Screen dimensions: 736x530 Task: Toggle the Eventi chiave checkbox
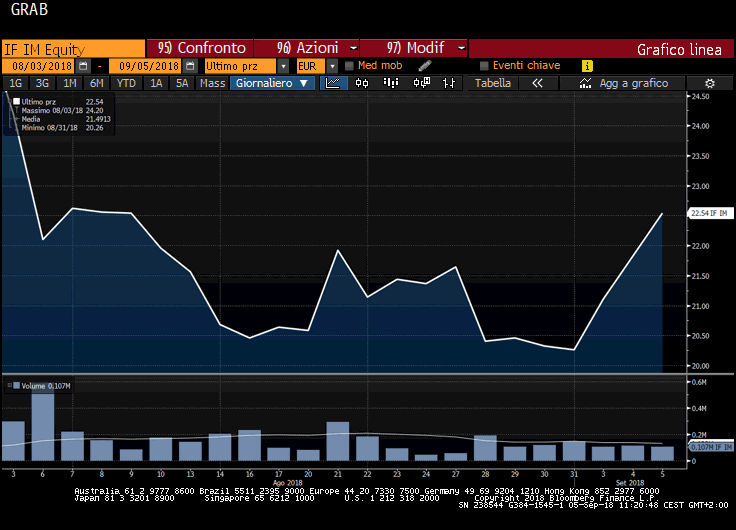(484, 66)
